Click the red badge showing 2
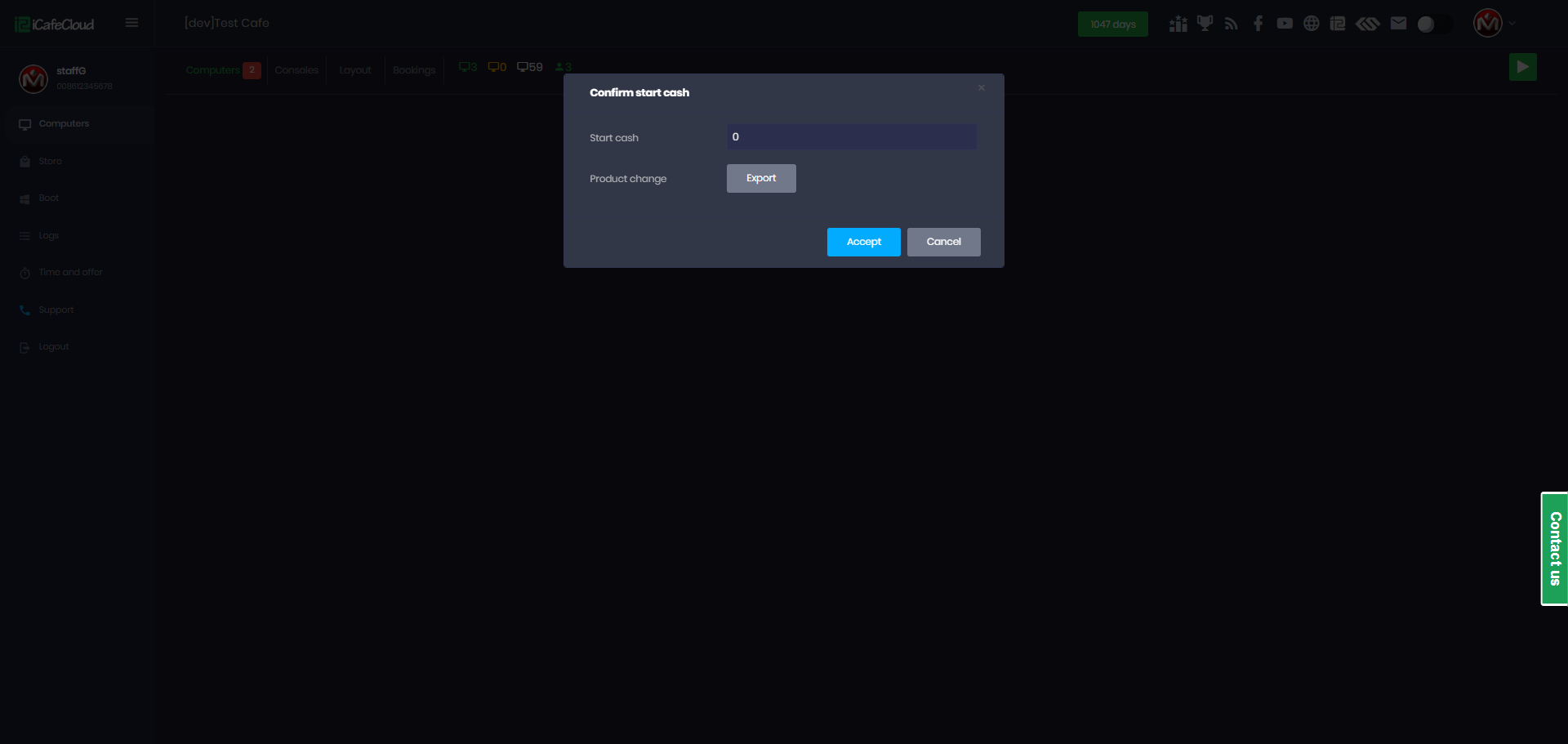The height and width of the screenshot is (744, 1568). [x=252, y=70]
